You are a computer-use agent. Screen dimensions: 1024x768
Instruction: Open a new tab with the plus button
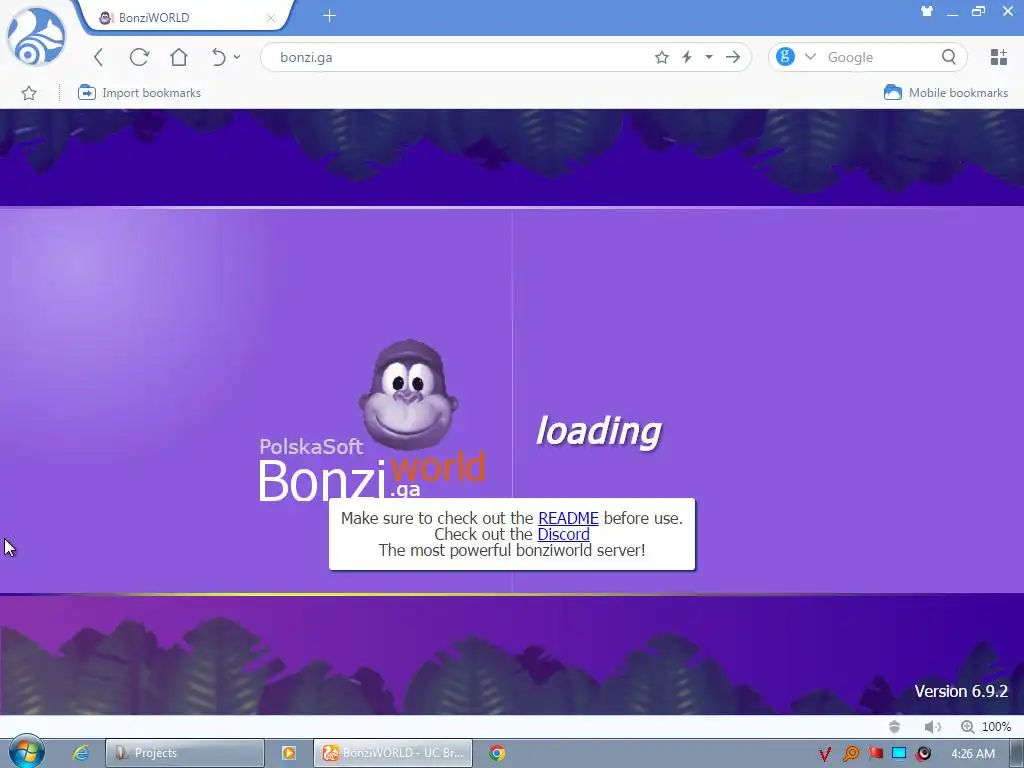329,16
